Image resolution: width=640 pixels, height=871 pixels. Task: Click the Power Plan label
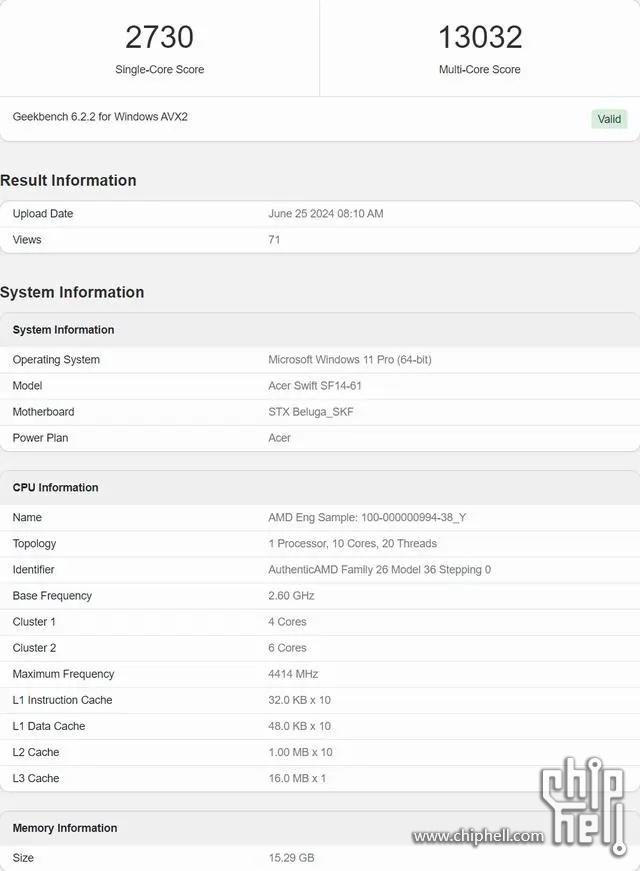(x=40, y=438)
